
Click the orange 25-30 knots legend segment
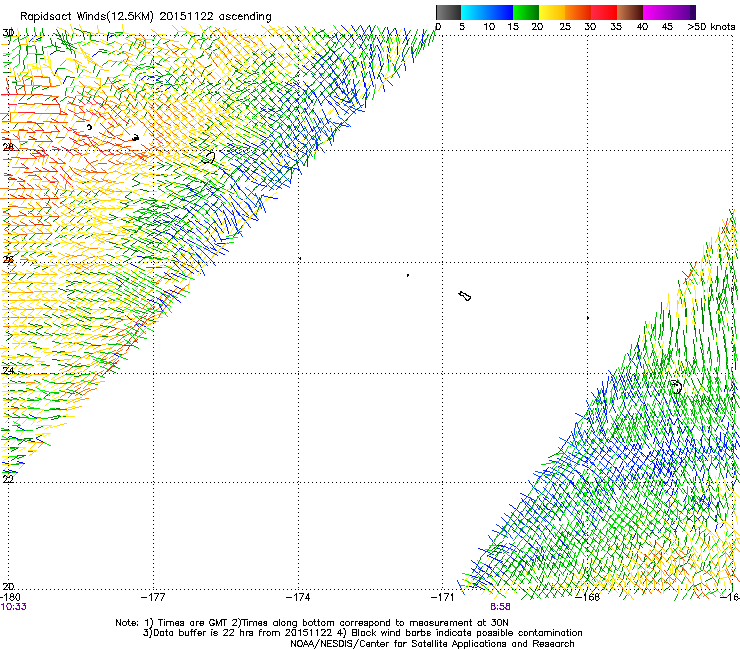coord(578,12)
